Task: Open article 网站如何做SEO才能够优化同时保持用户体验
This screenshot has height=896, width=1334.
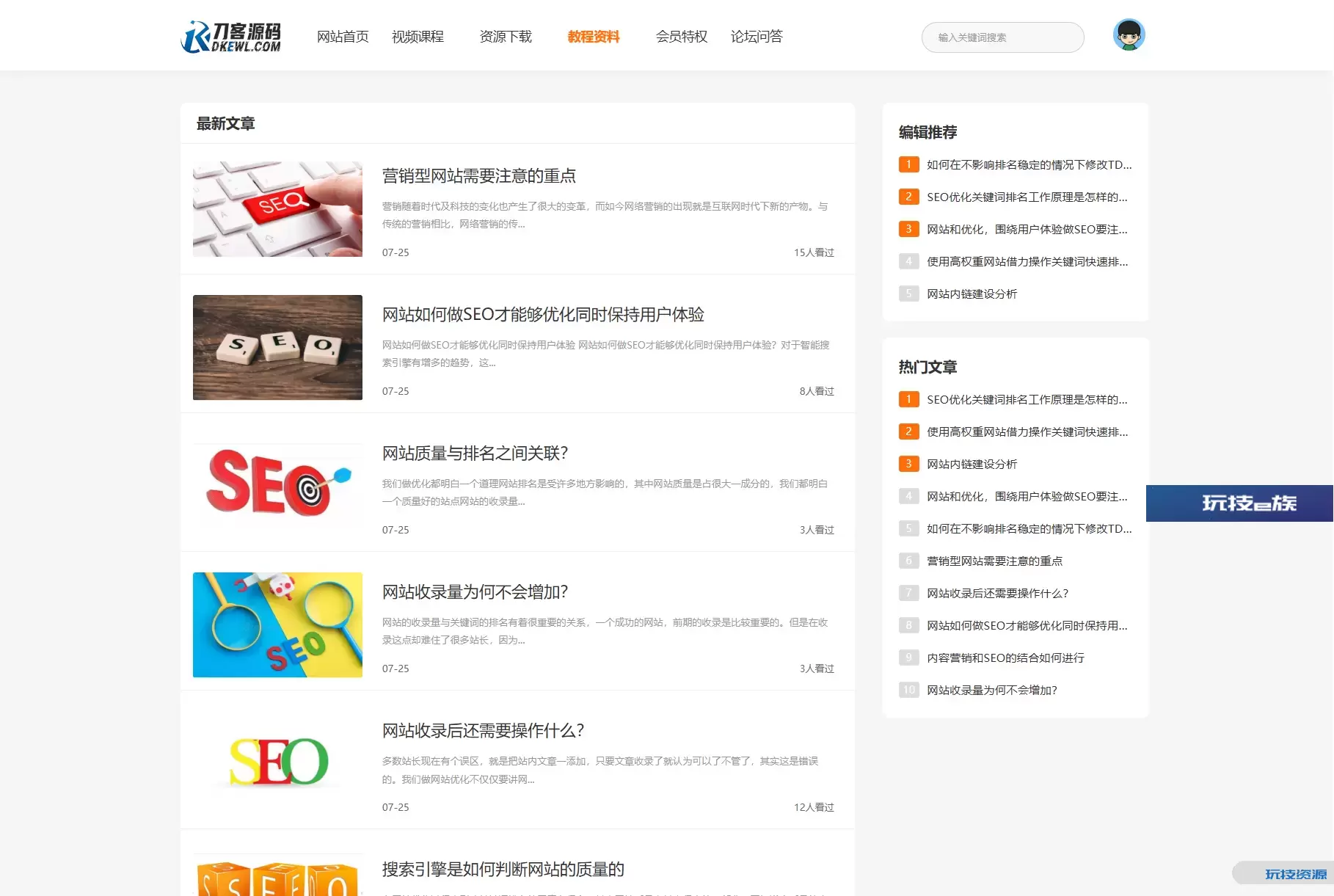Action: (x=543, y=314)
